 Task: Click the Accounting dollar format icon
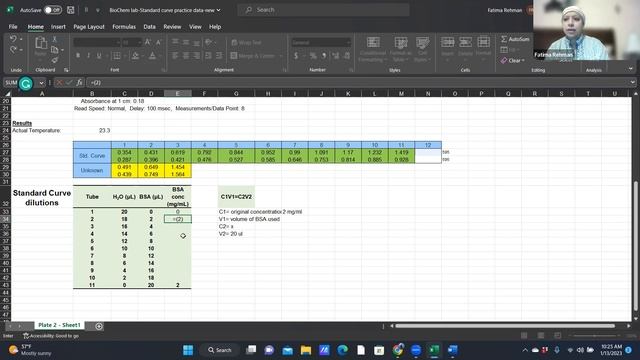(296, 56)
